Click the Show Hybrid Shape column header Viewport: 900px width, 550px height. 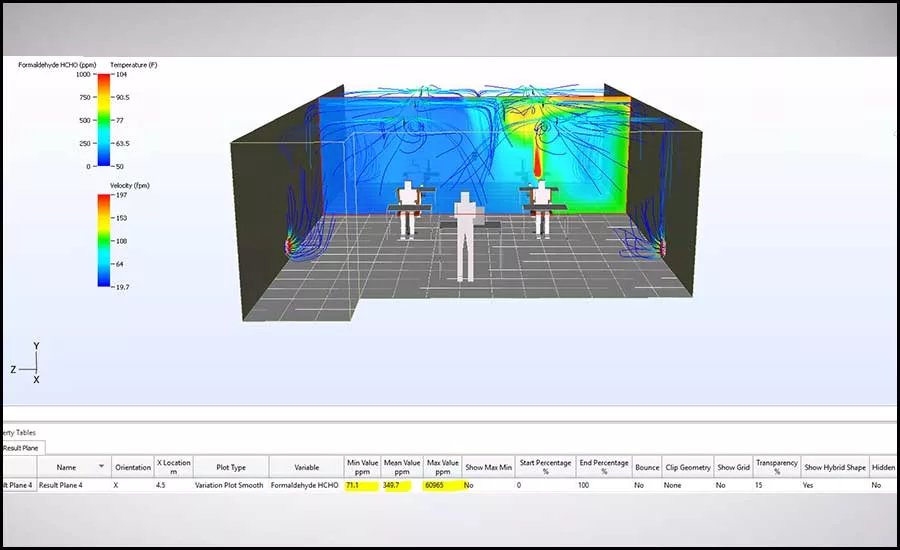(835, 467)
